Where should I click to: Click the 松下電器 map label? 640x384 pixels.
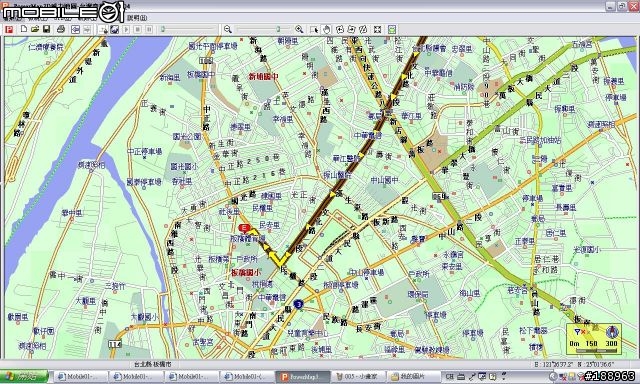tap(533, 330)
